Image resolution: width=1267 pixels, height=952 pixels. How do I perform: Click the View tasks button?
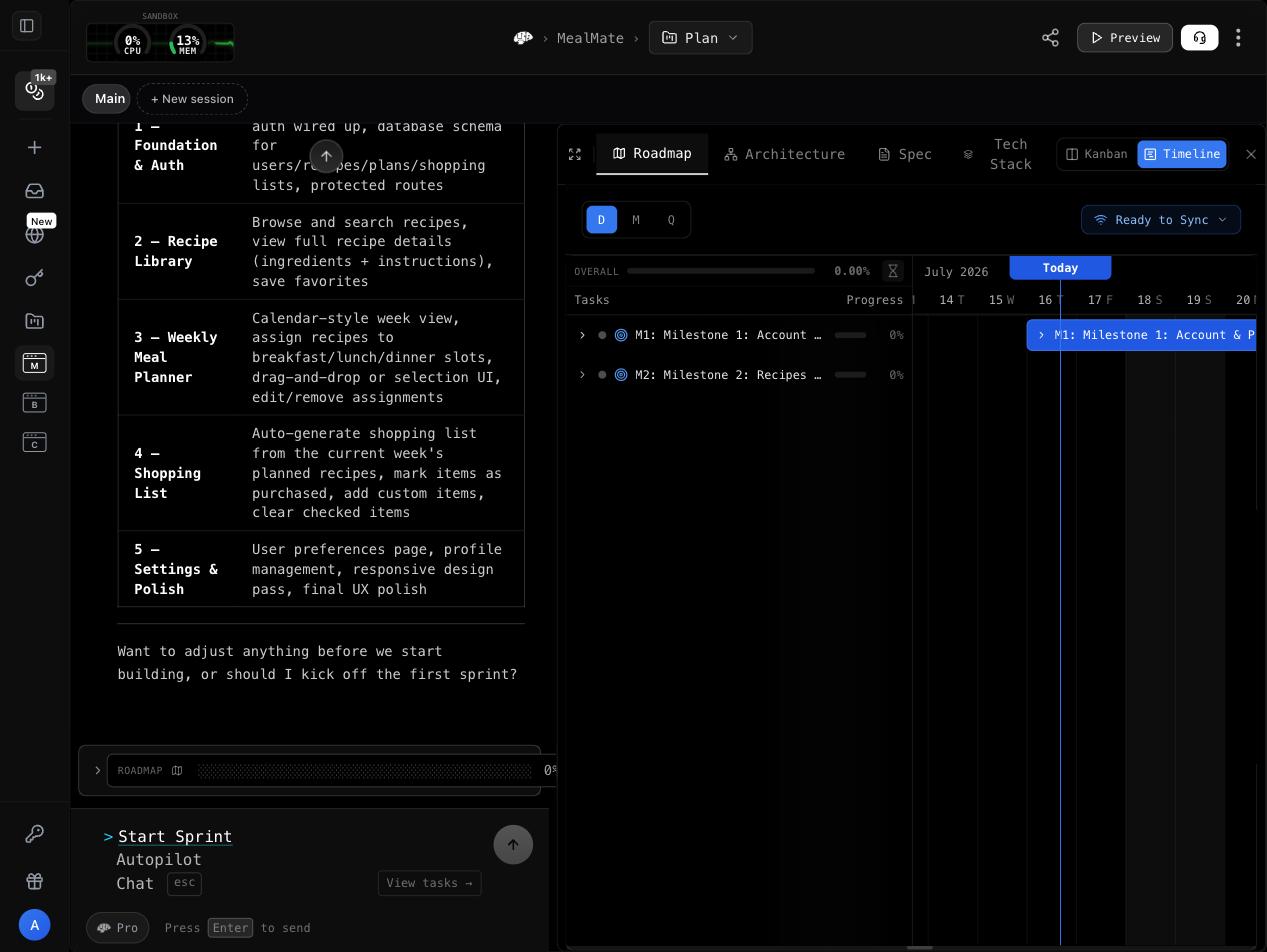(x=430, y=883)
